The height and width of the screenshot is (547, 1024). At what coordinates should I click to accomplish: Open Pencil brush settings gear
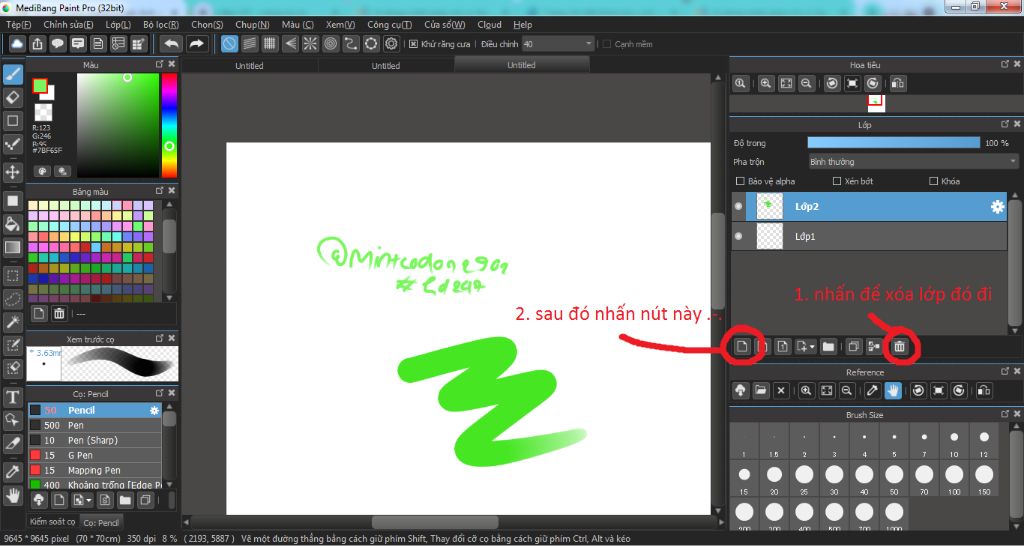click(x=155, y=411)
